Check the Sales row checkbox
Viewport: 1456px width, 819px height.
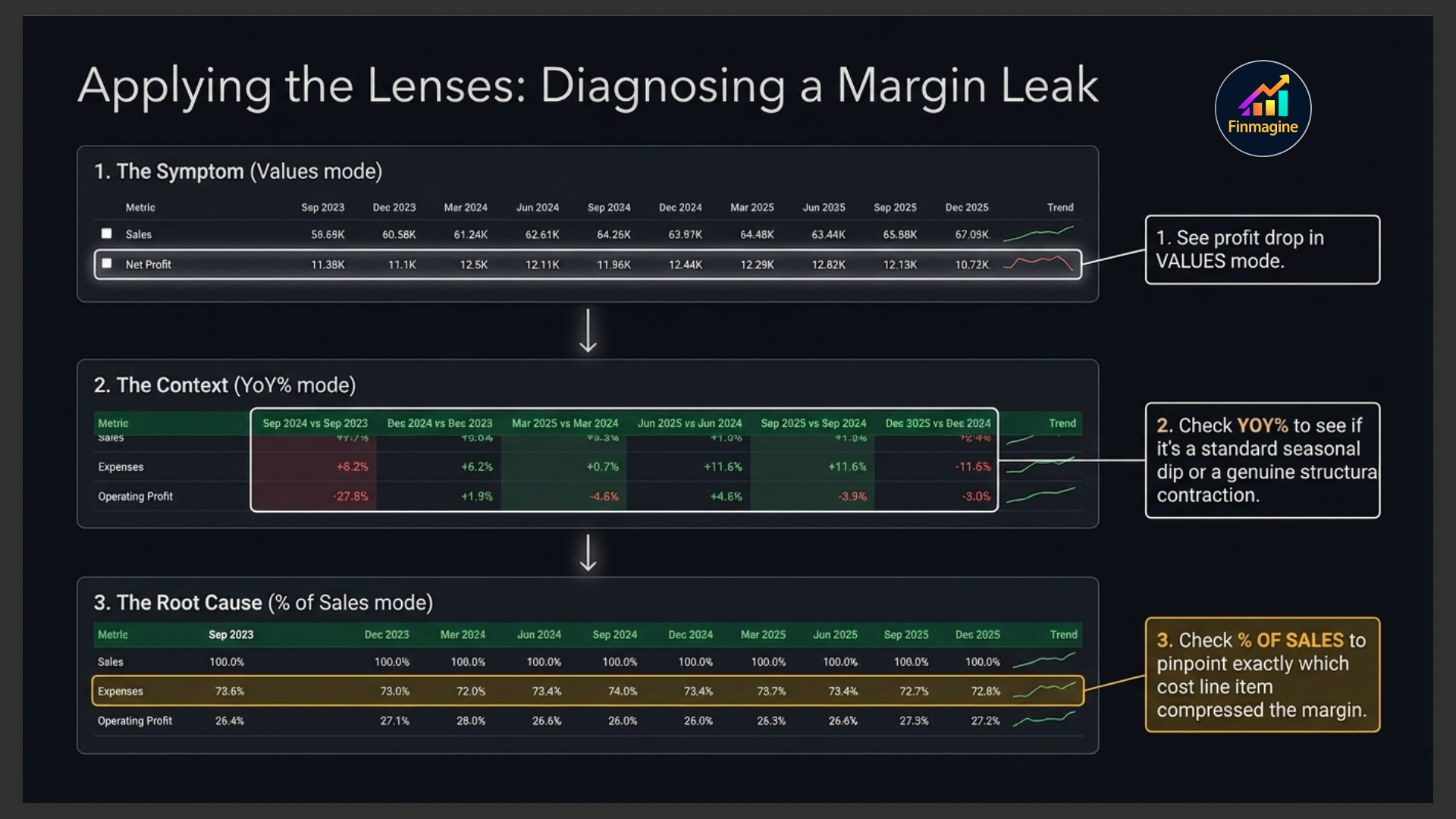pyautogui.click(x=107, y=234)
